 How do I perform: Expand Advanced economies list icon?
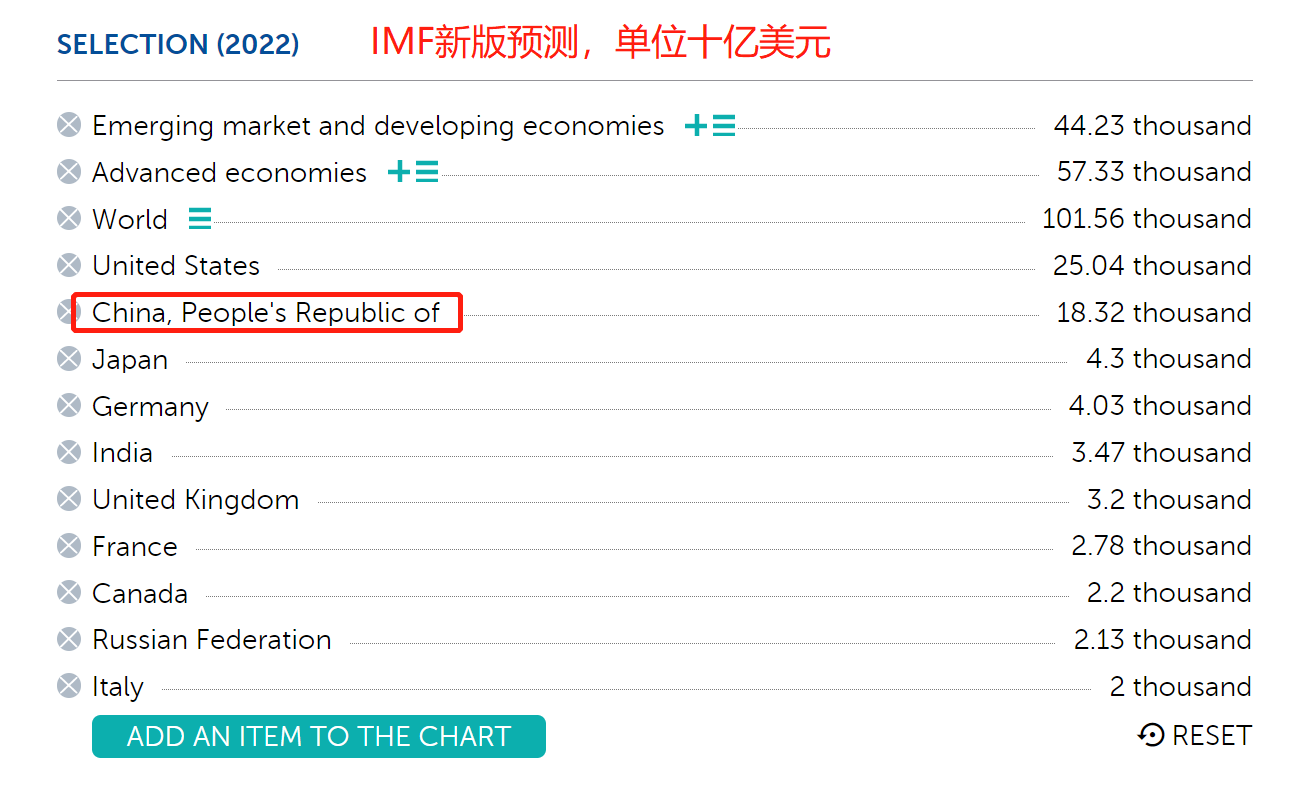pos(427,172)
